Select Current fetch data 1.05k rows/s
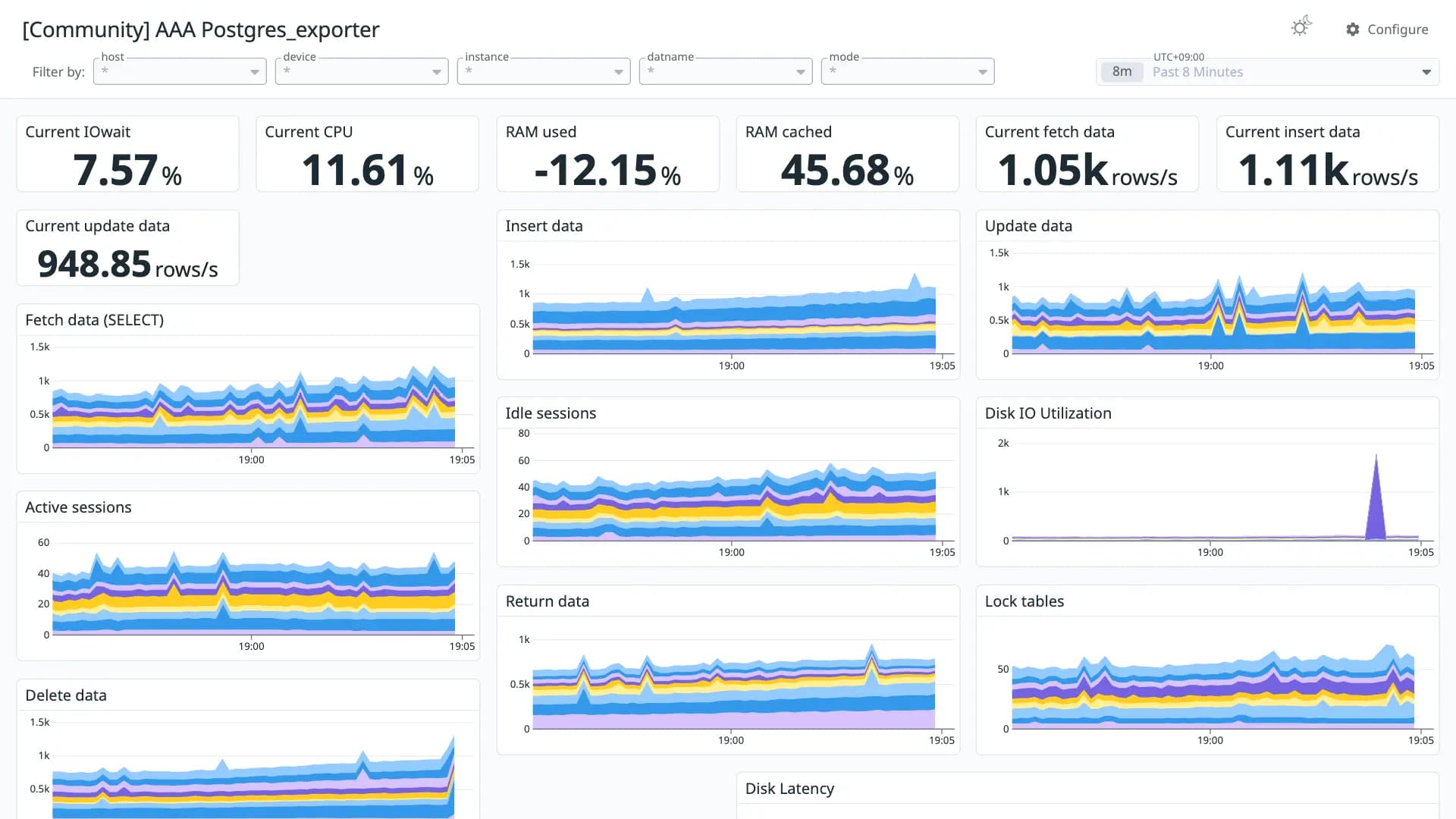The width and height of the screenshot is (1456, 819). tap(1087, 170)
